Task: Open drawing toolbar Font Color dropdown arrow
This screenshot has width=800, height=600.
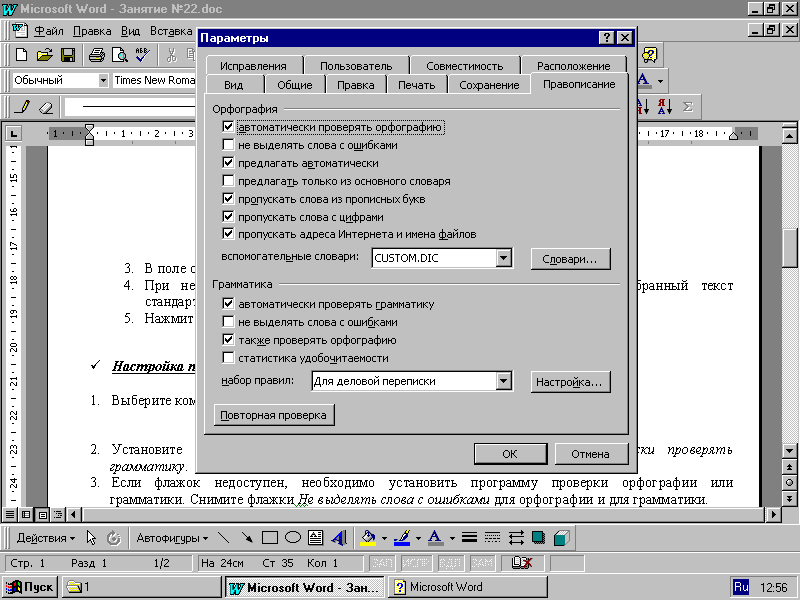Action: point(452,538)
